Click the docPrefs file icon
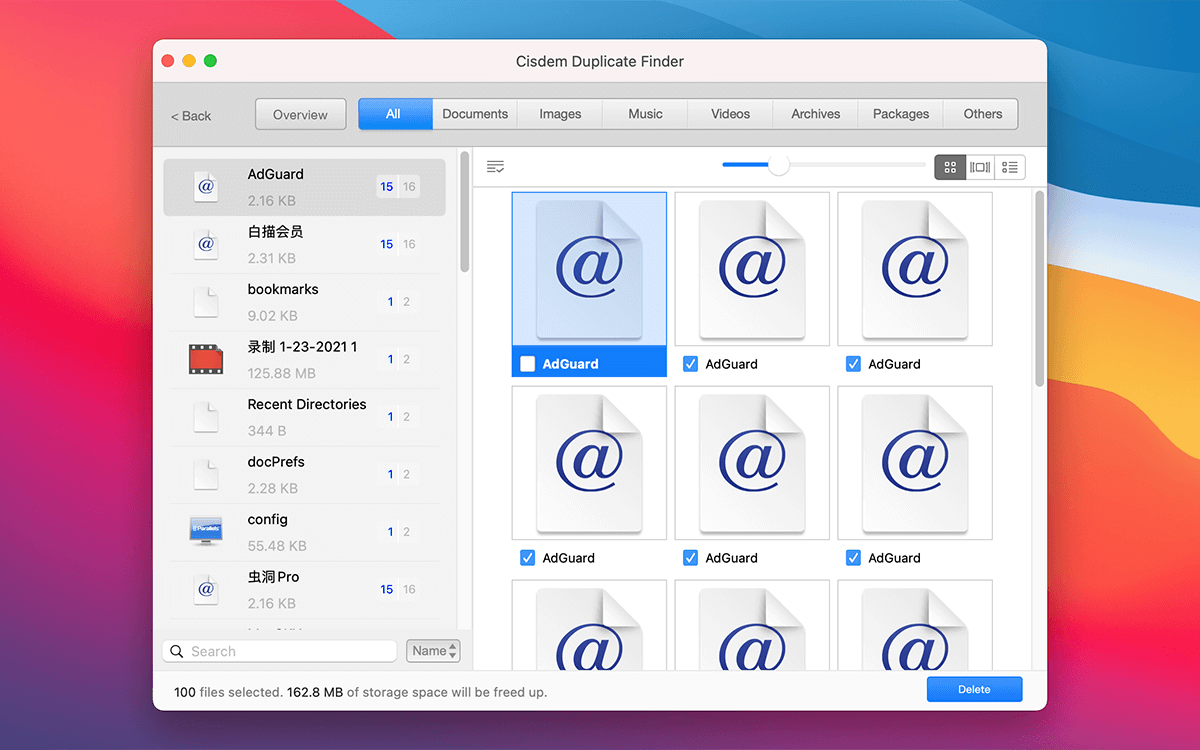Screen dimensions: 1200x750 tap(206, 475)
